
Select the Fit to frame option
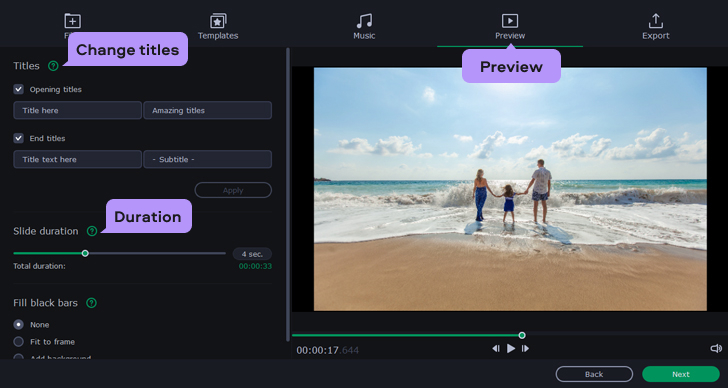click(x=19, y=342)
